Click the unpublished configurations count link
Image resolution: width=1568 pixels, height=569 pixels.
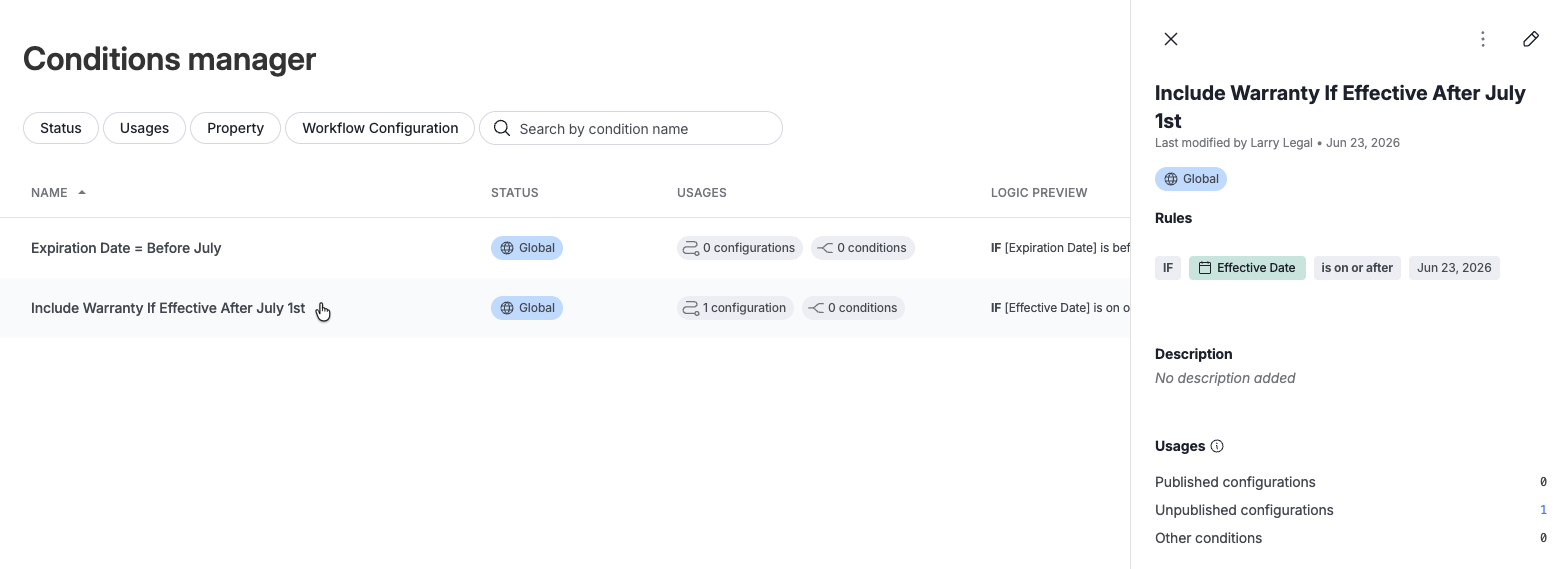tap(1543, 510)
